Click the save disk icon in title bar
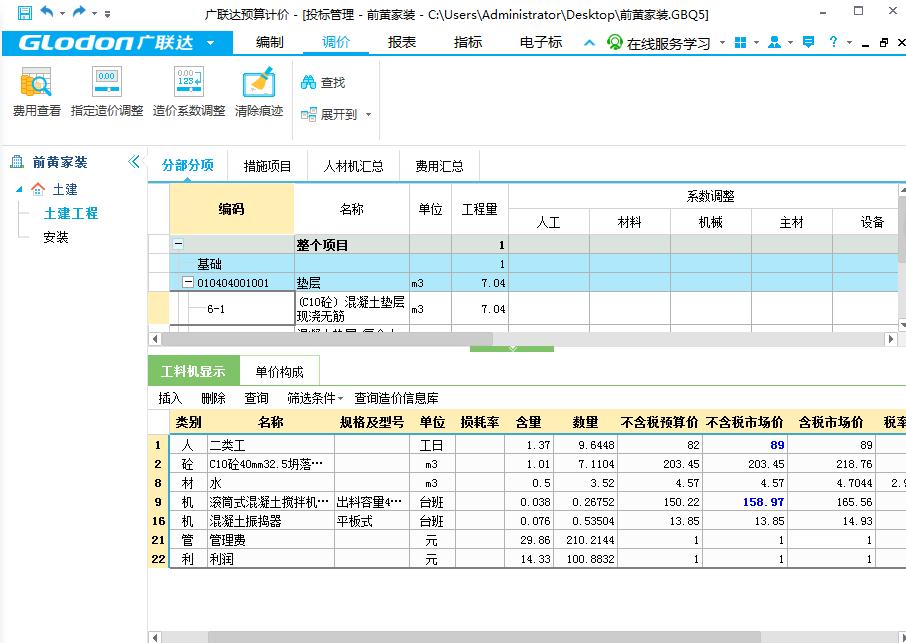Screen dimensions: 906x643 click(25, 12)
